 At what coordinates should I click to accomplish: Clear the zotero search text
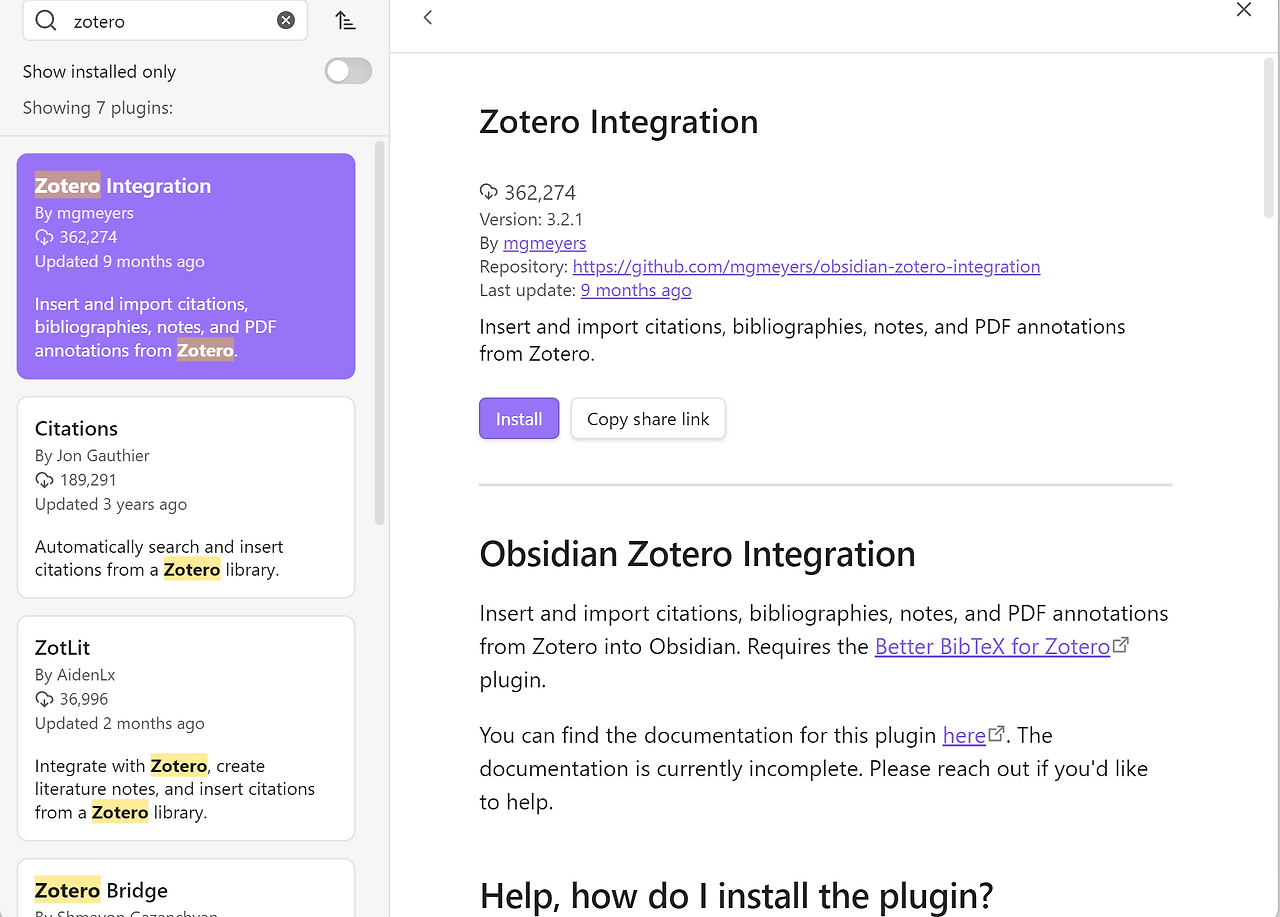[x=286, y=20]
